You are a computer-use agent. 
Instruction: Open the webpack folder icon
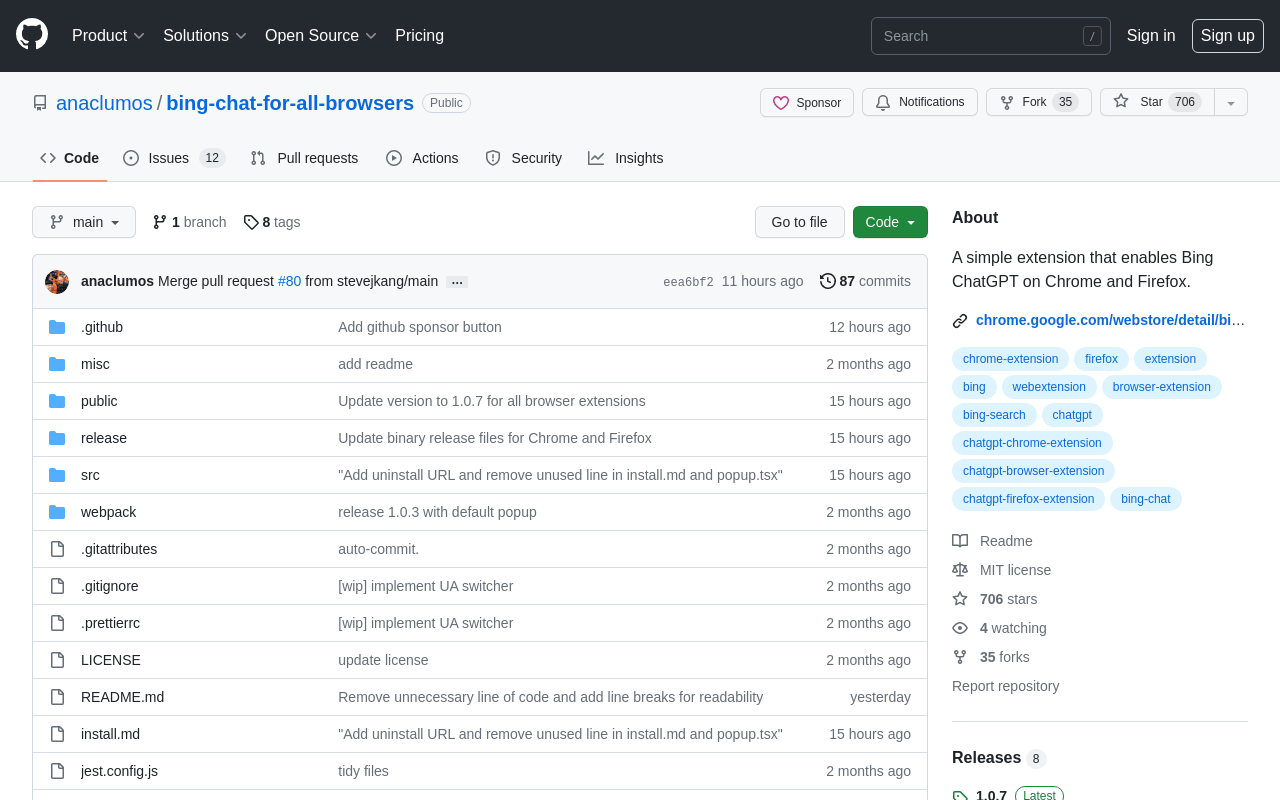tap(57, 512)
